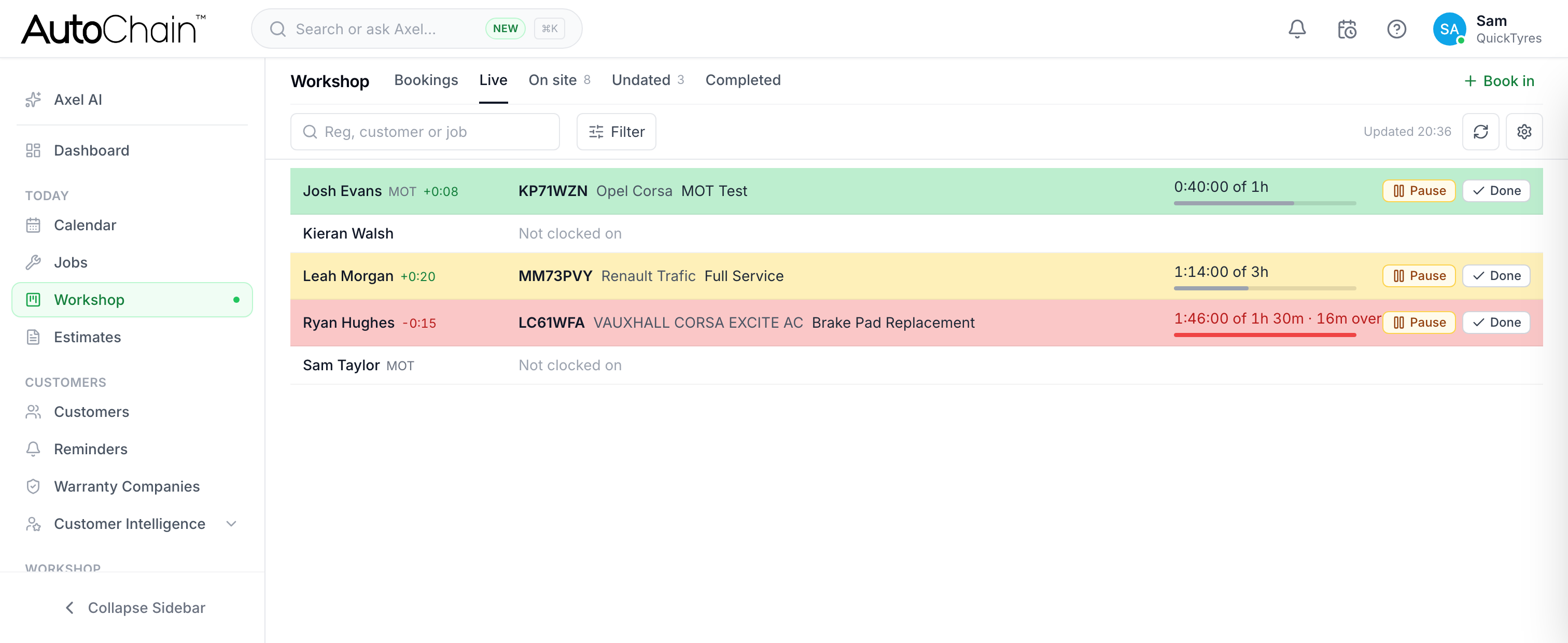Open Customers in sidebar

click(x=132, y=412)
